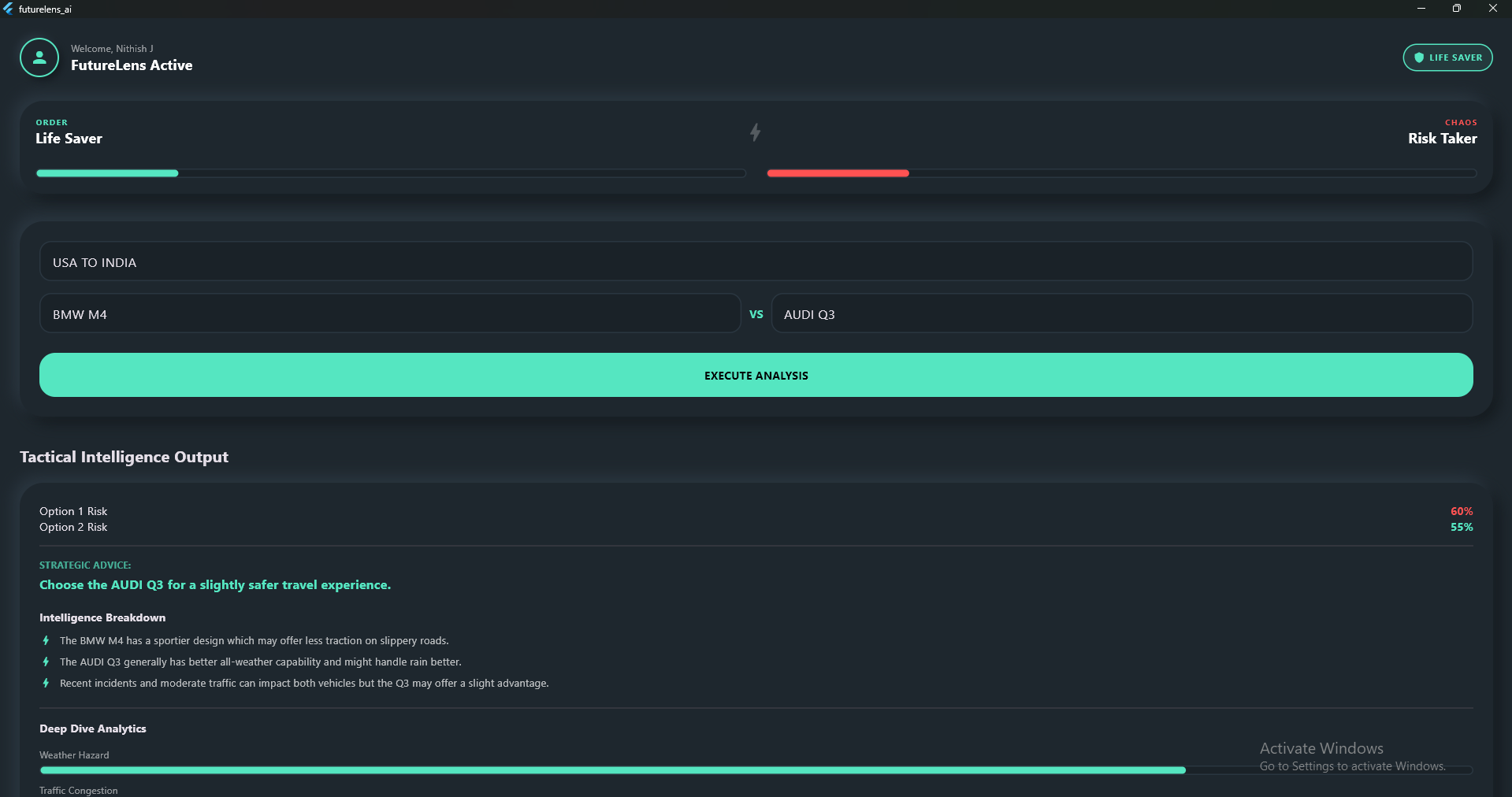Click the bolt icon beside BMW M4 breakdown

click(x=46, y=640)
